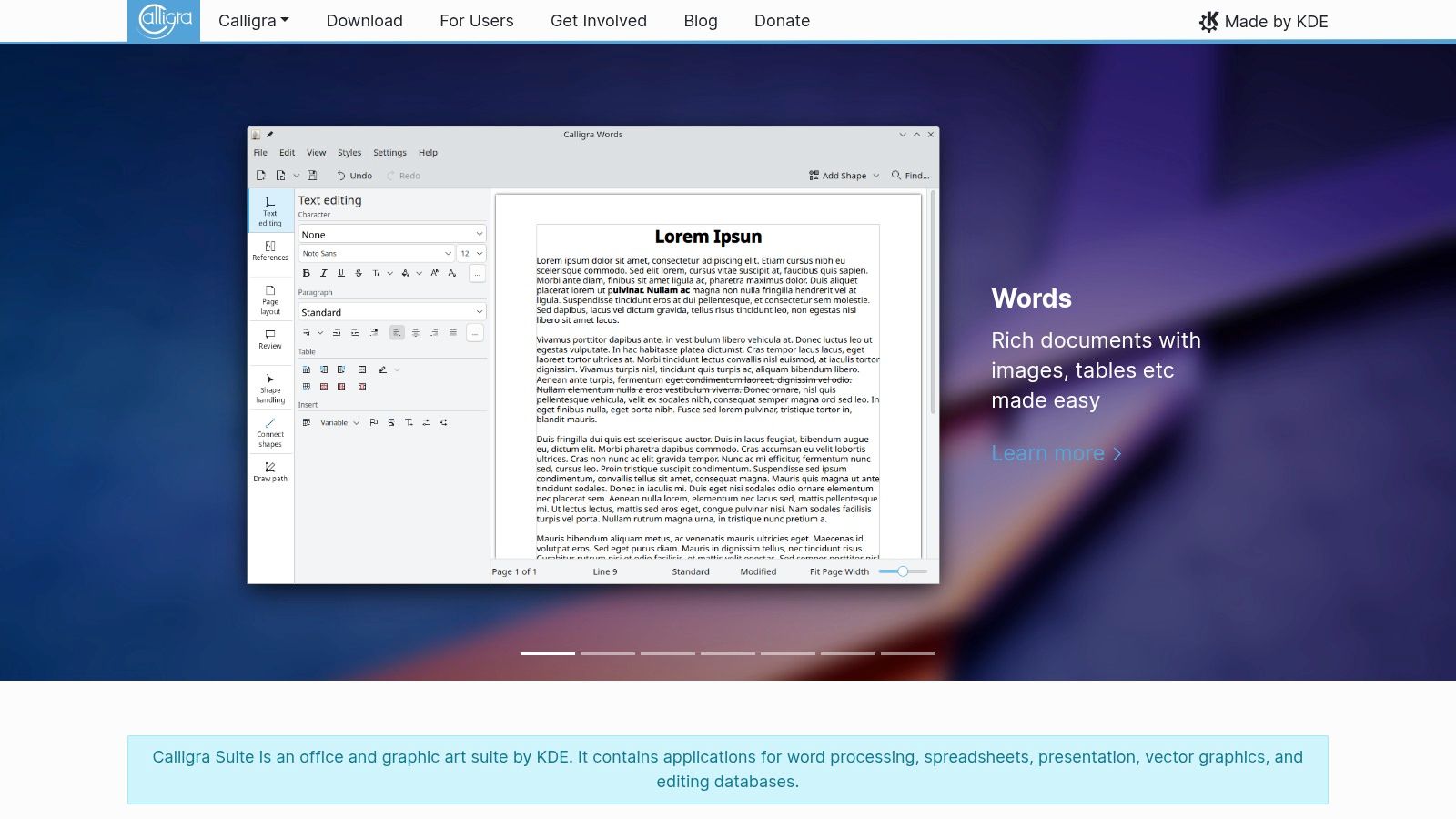1456x819 pixels.
Task: Open the File menu in Calligra Words
Action: (x=260, y=153)
